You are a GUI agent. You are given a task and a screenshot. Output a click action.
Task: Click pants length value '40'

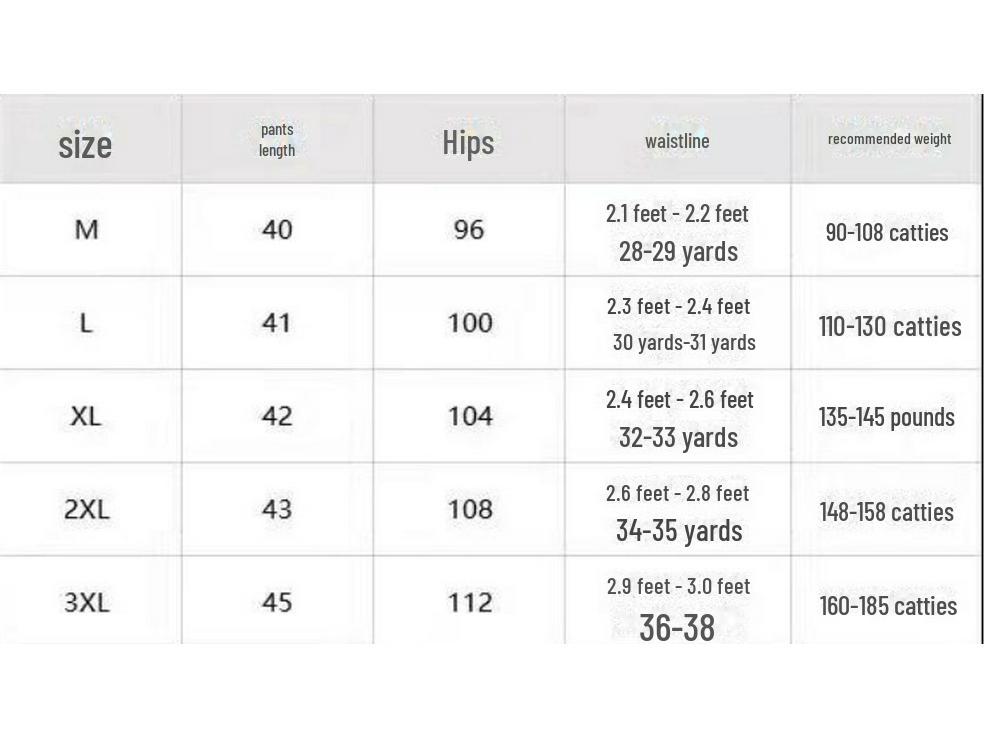tap(277, 230)
